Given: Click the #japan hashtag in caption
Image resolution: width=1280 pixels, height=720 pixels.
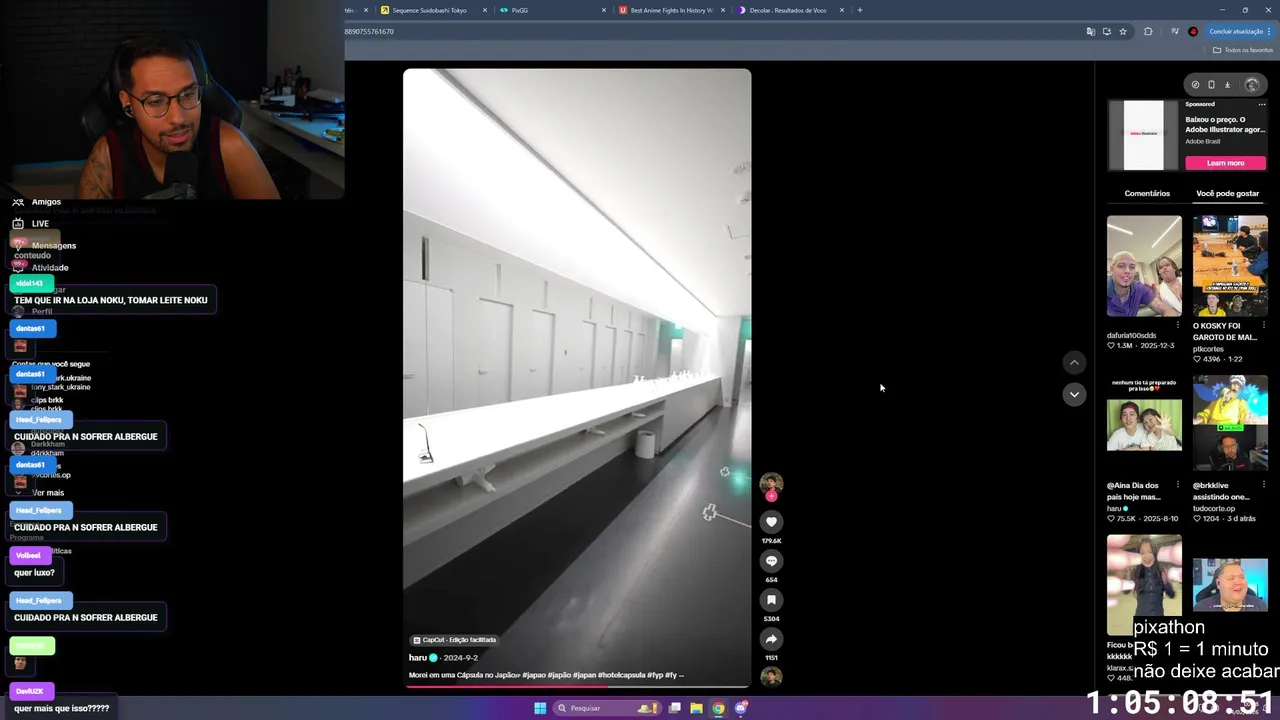Looking at the screenshot, I should 583,675.
